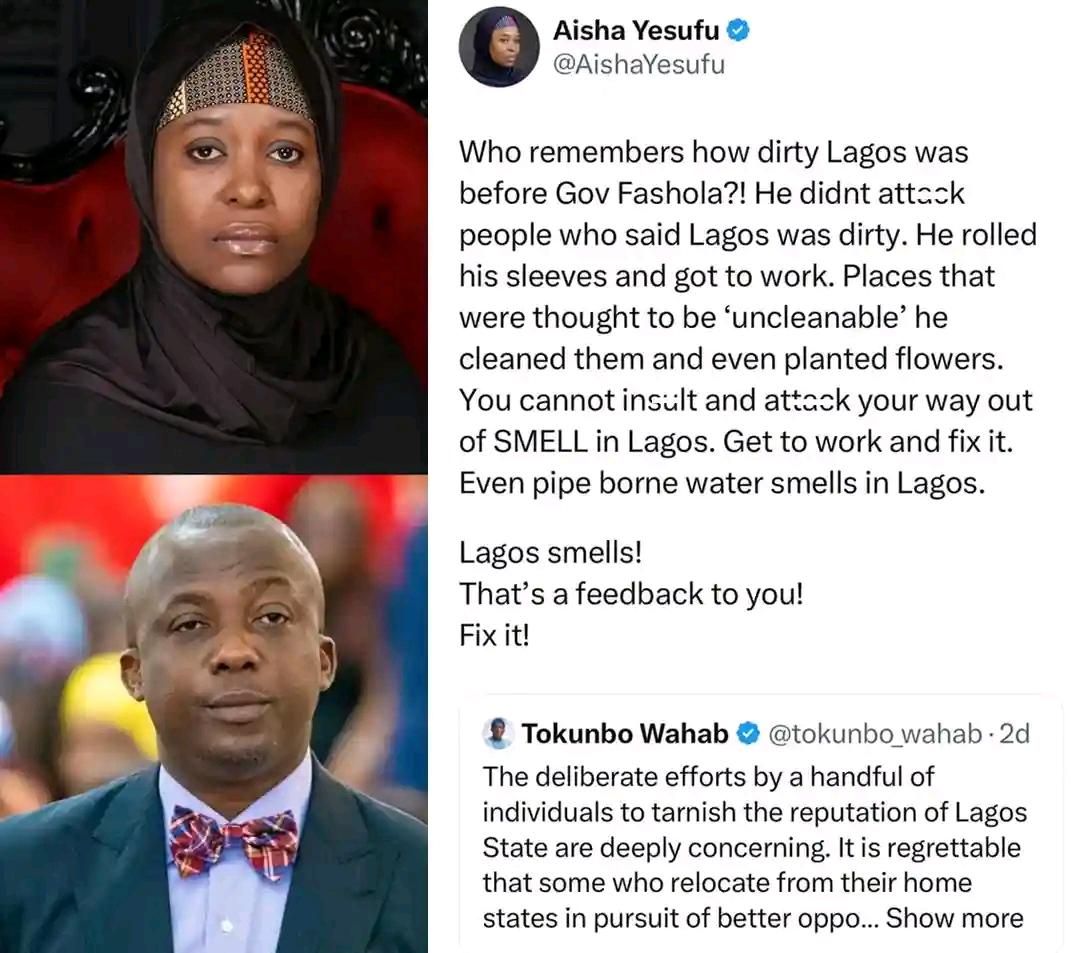Click the 'Lagos smells!' line
Image resolution: width=1080 pixels, height=953 pixels.
[550, 552]
